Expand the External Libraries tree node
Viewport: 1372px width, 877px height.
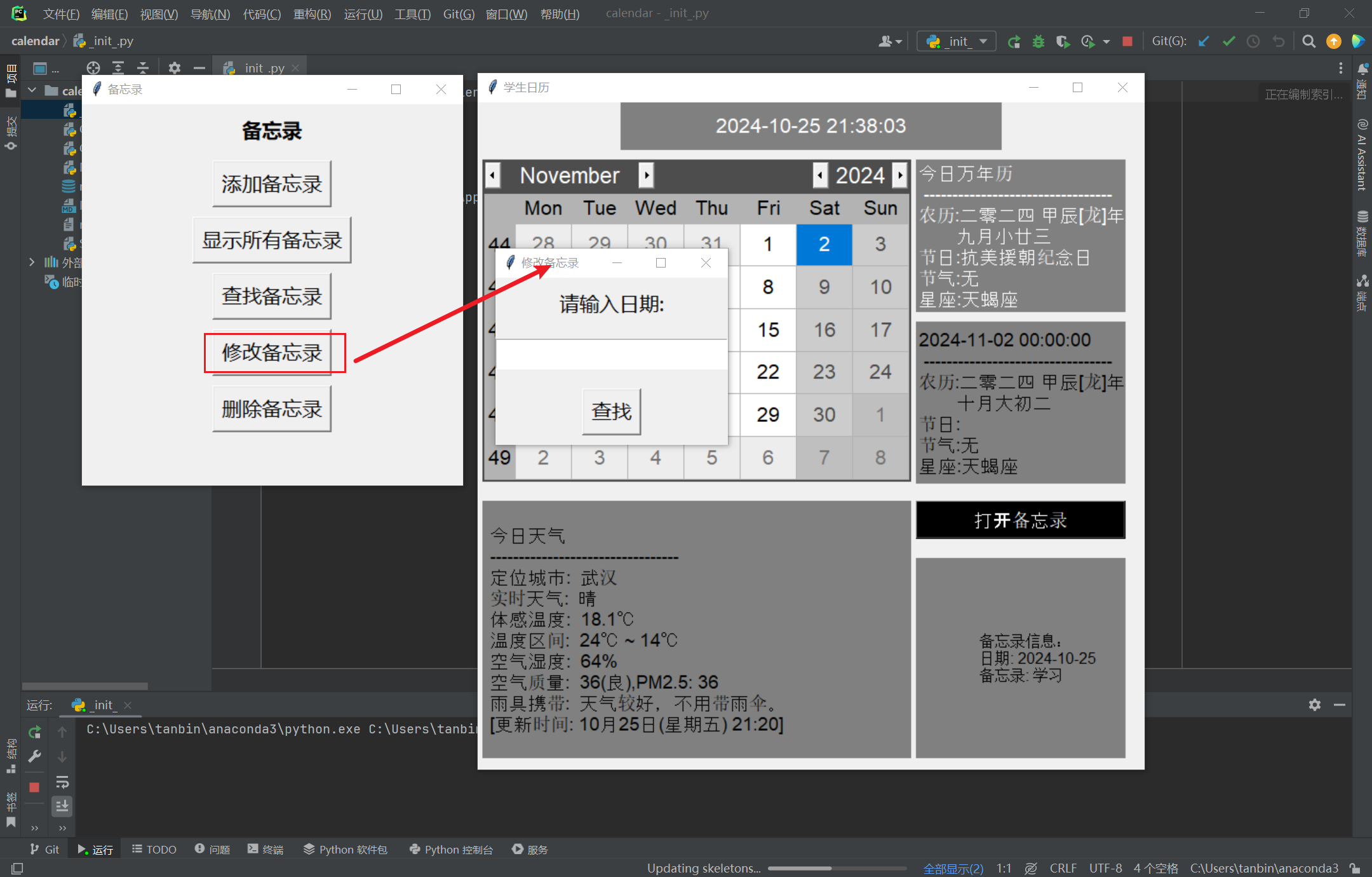pos(32,262)
